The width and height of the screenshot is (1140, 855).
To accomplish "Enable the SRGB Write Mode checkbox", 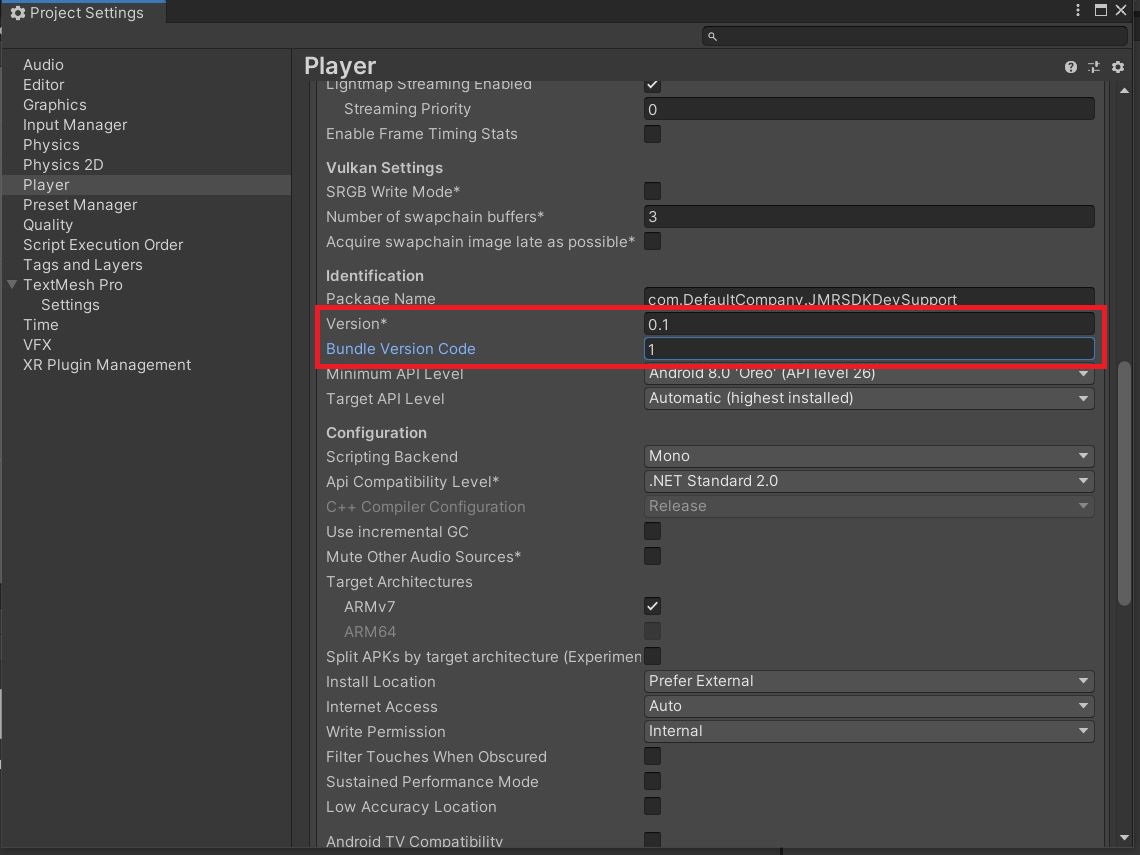I will pos(652,191).
